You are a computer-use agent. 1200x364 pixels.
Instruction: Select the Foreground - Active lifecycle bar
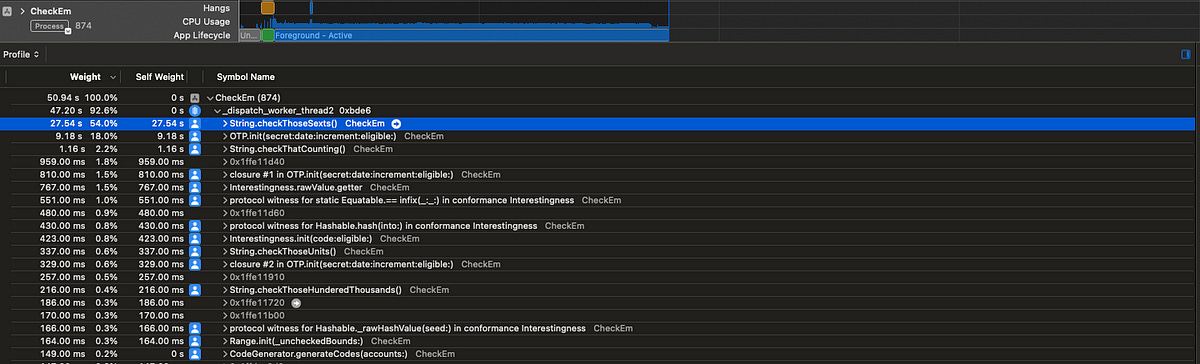[x=471, y=35]
